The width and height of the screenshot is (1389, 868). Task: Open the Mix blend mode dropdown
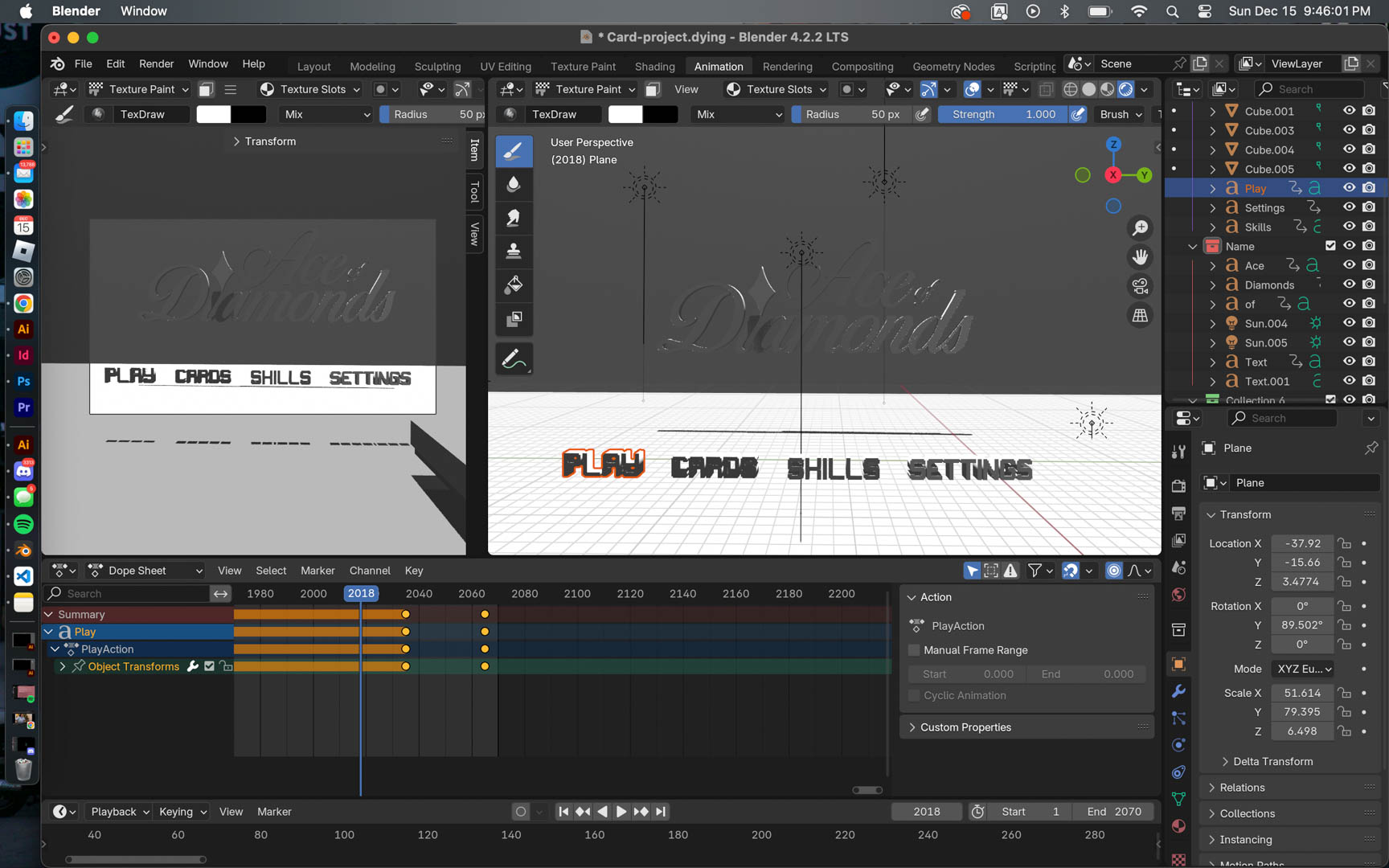click(737, 114)
